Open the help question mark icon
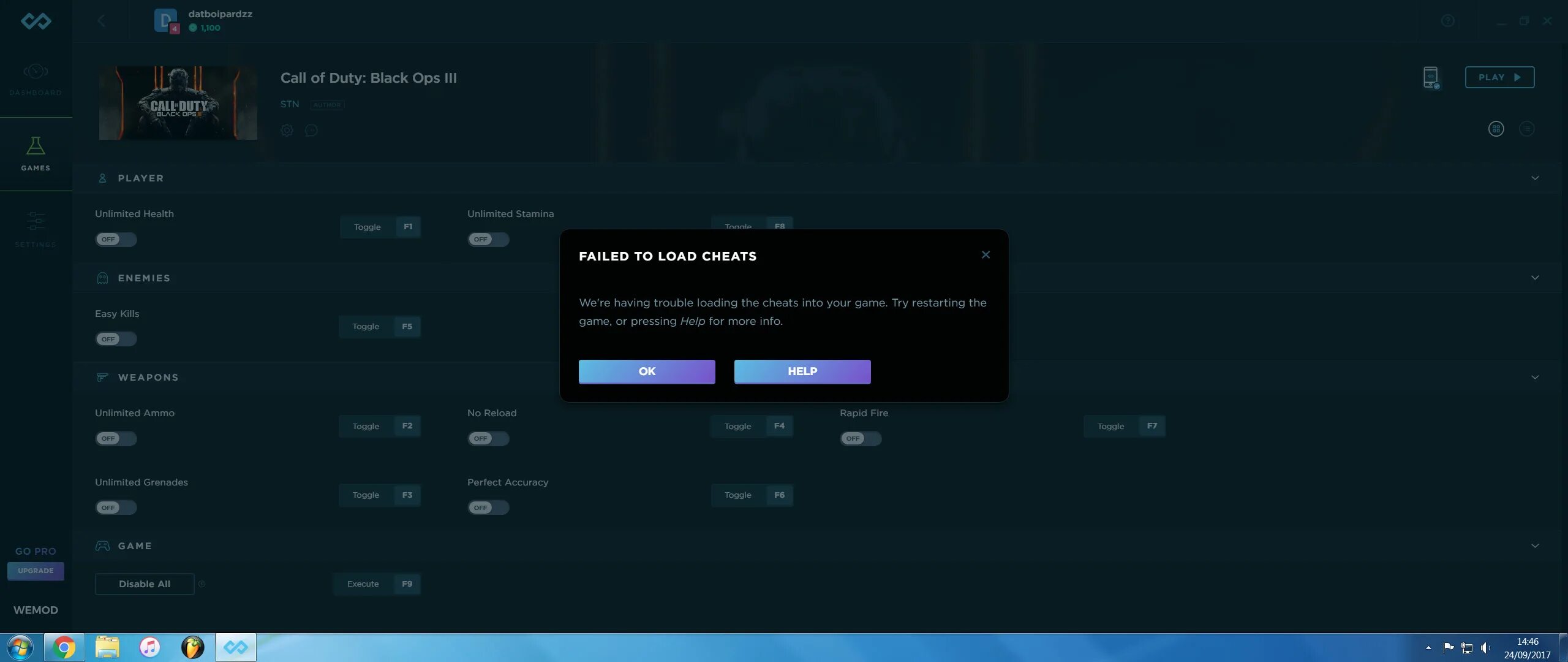 1447,21
